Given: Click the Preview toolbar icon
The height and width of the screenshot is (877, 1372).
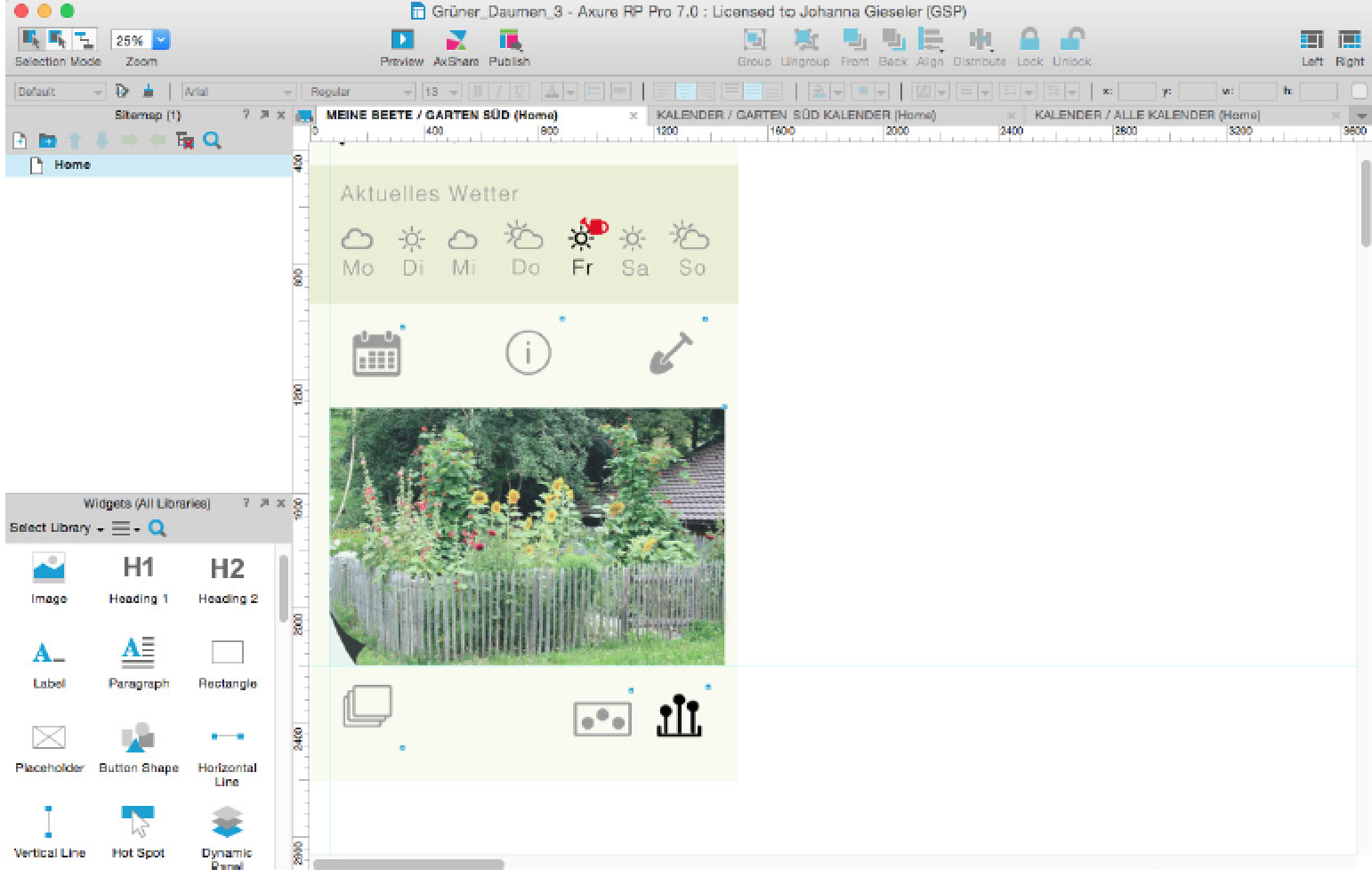Looking at the screenshot, I should (402, 40).
